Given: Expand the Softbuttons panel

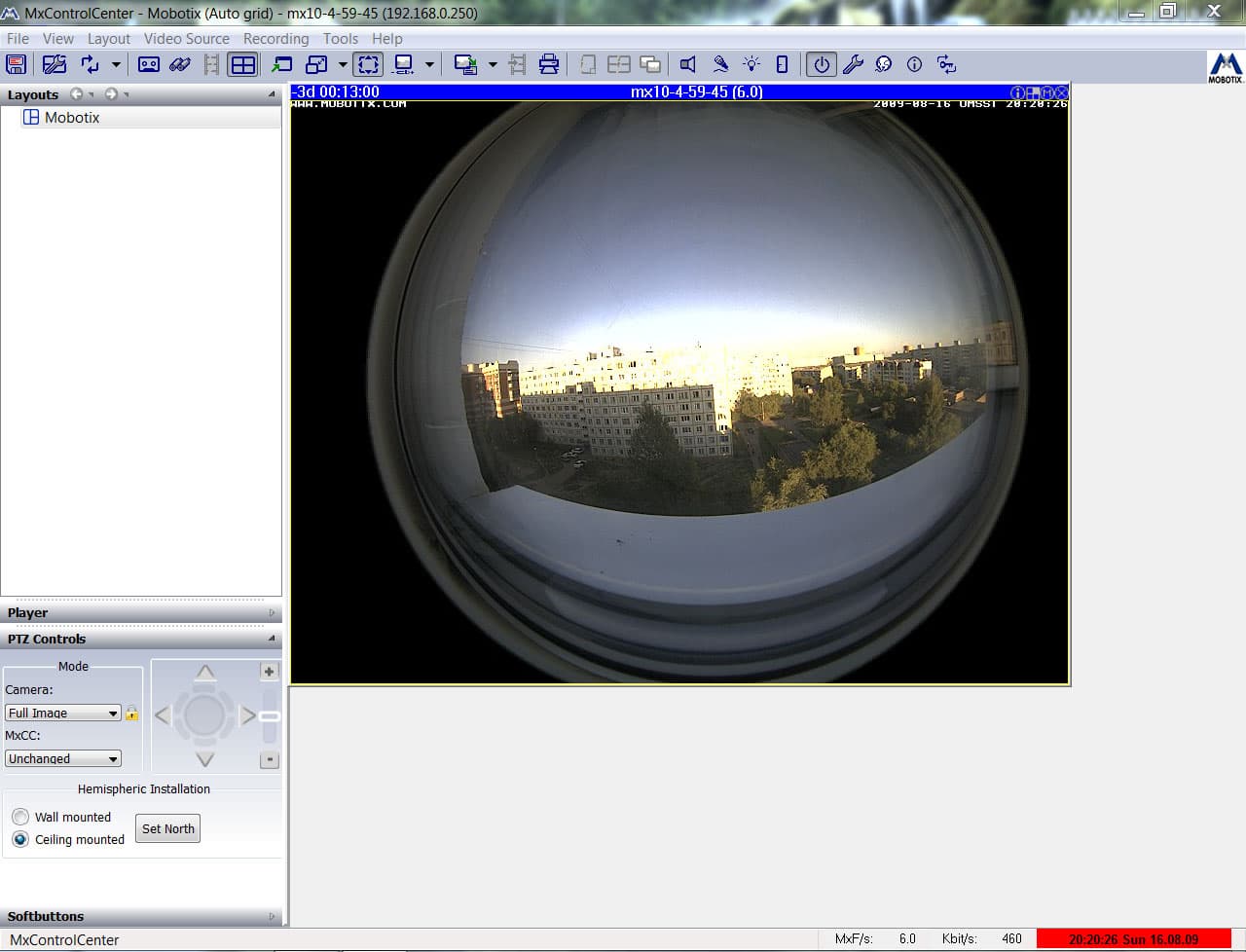Looking at the screenshot, I should point(142,916).
